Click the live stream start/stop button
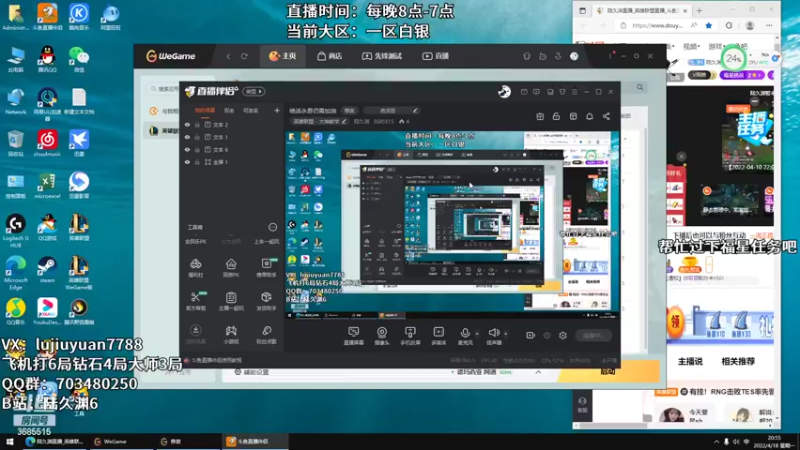Viewport: 800px width, 450px height. tap(593, 335)
